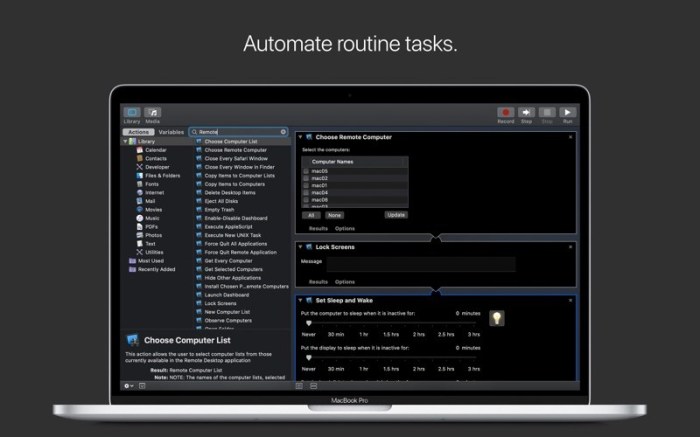Switch to the Variables tab

(x=171, y=132)
